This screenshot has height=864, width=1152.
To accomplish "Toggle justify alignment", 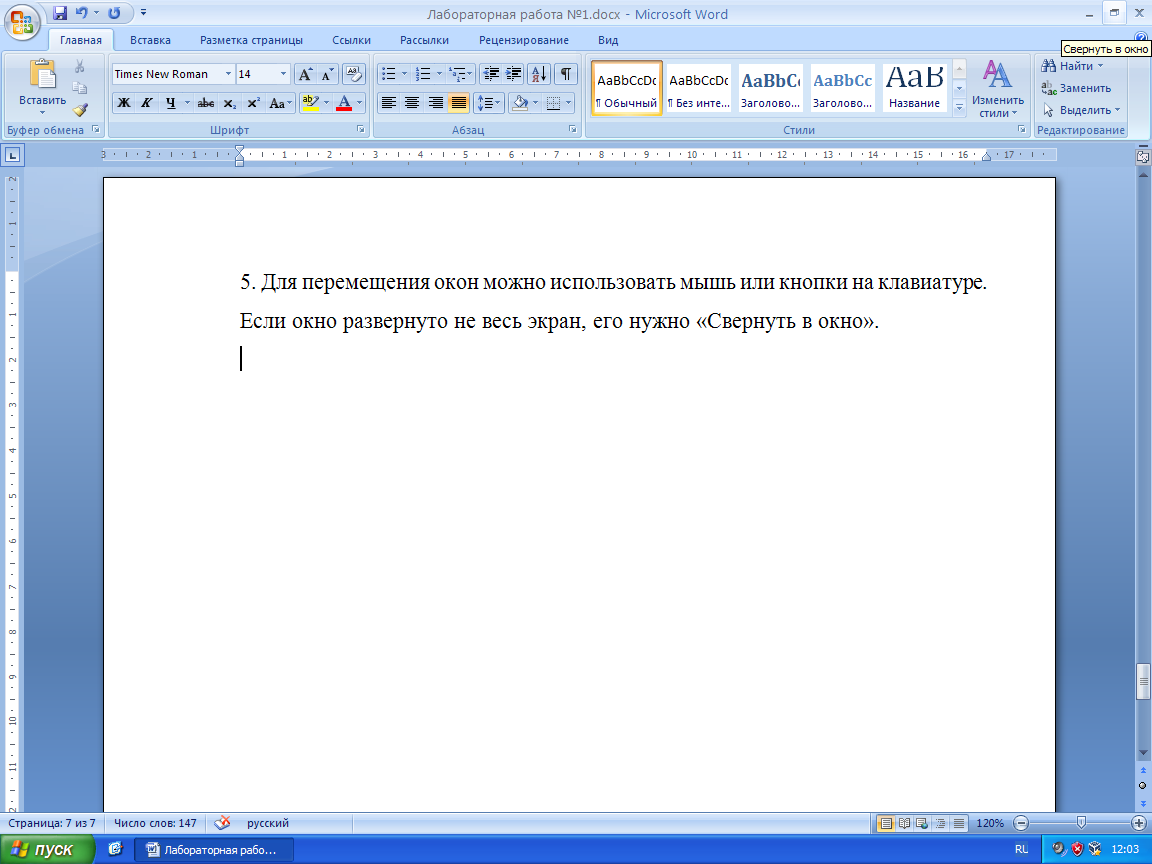I will [x=458, y=104].
